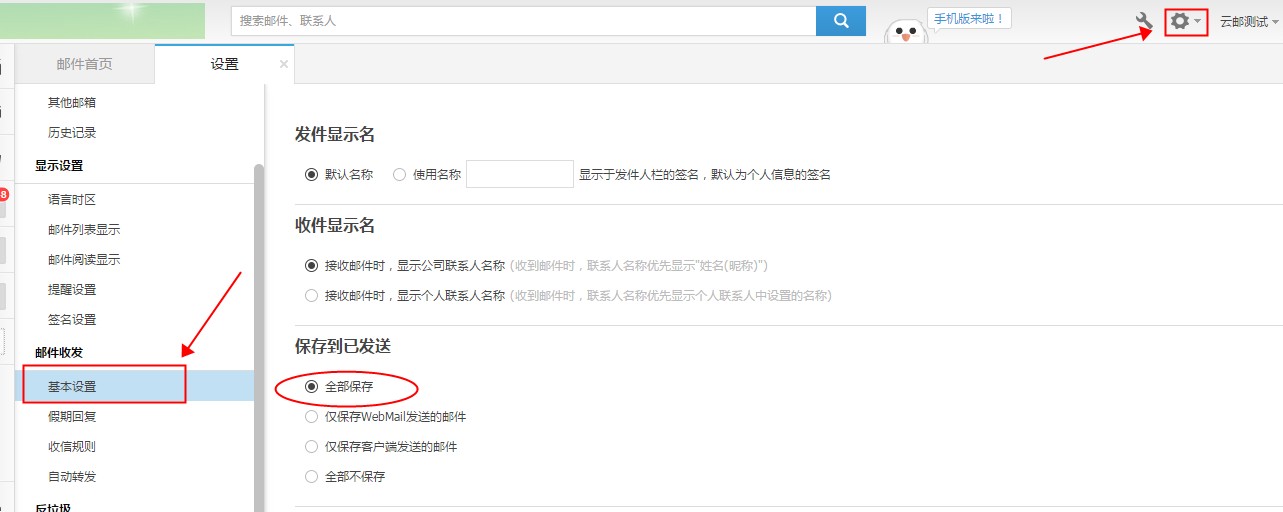Open 自动转发 settings page
This screenshot has height=512, width=1283.
[72, 477]
